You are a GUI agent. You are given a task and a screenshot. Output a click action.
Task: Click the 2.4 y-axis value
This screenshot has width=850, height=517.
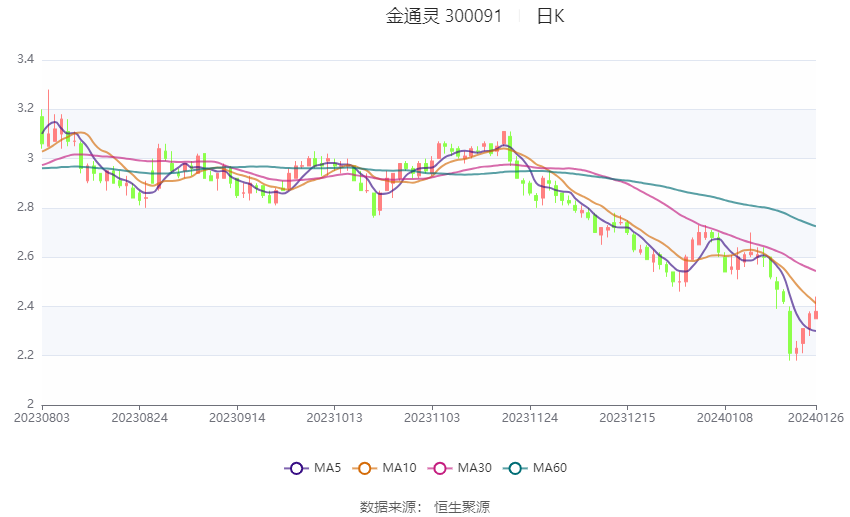(x=25, y=306)
